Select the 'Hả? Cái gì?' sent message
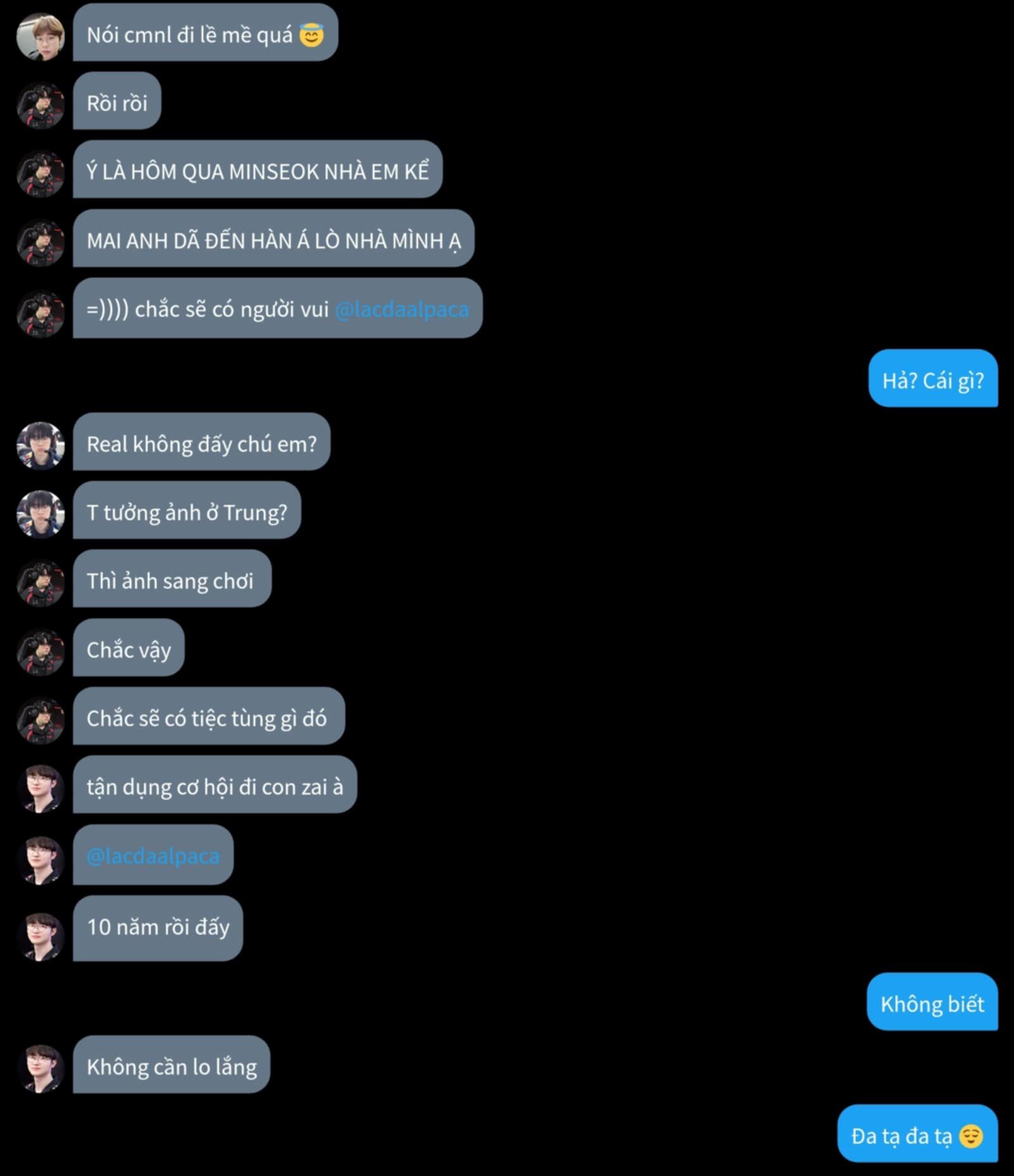Screen dimensions: 1014x1176 tap(933, 378)
